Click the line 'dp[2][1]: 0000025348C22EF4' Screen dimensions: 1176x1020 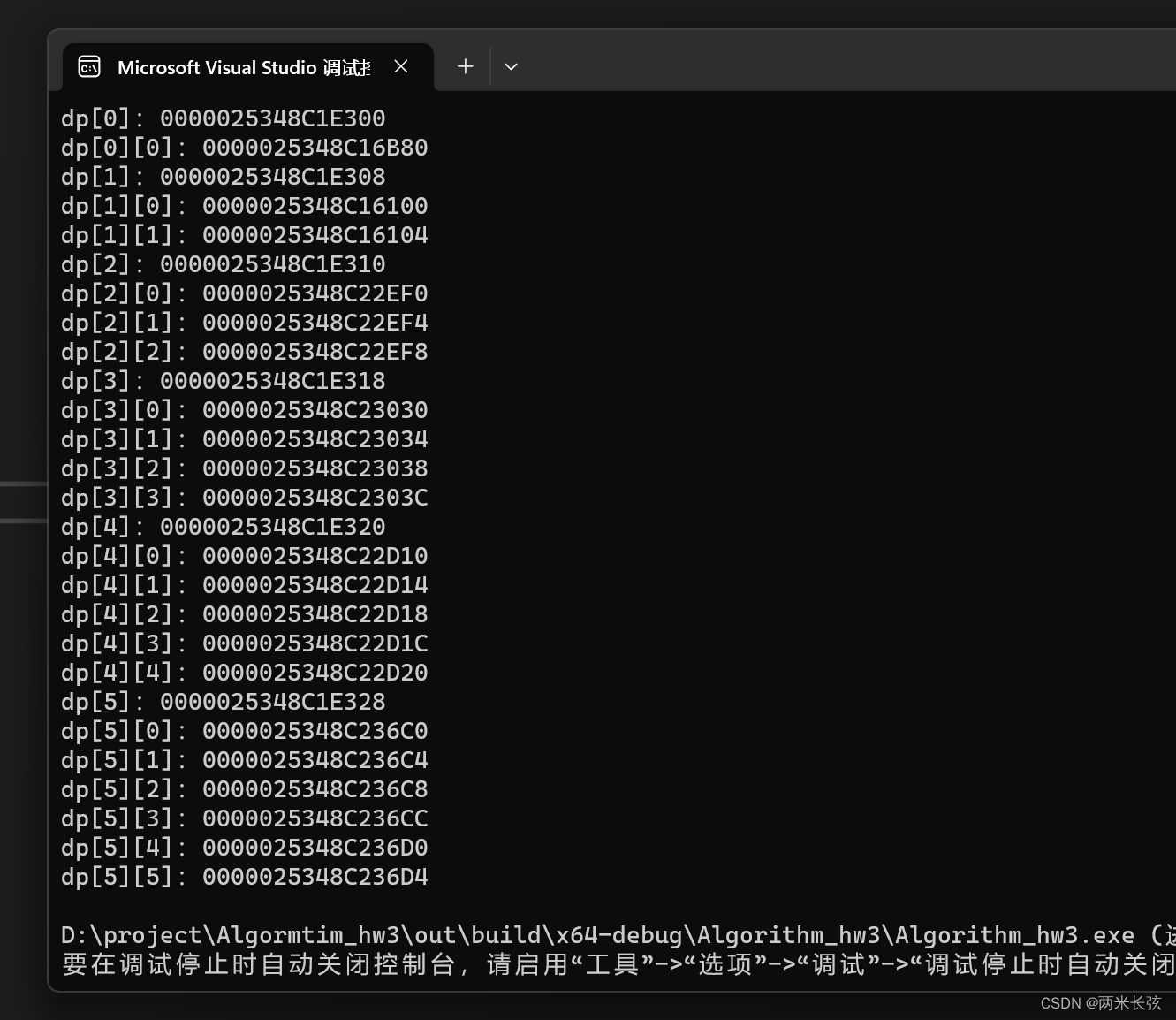245,323
